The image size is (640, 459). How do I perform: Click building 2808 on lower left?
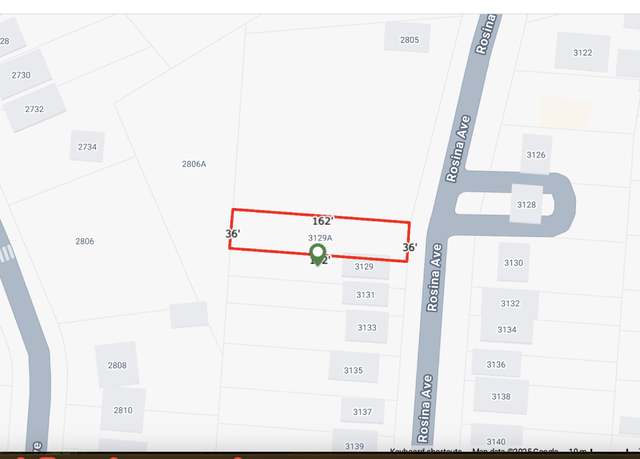117,365
